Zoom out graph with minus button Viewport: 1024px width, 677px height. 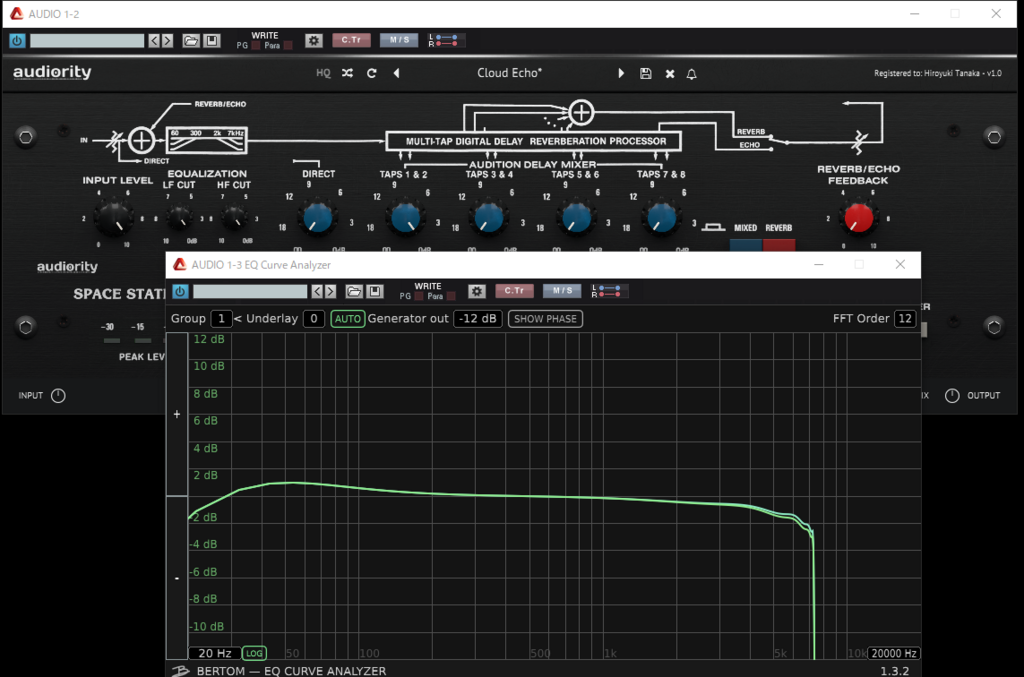coord(177,578)
